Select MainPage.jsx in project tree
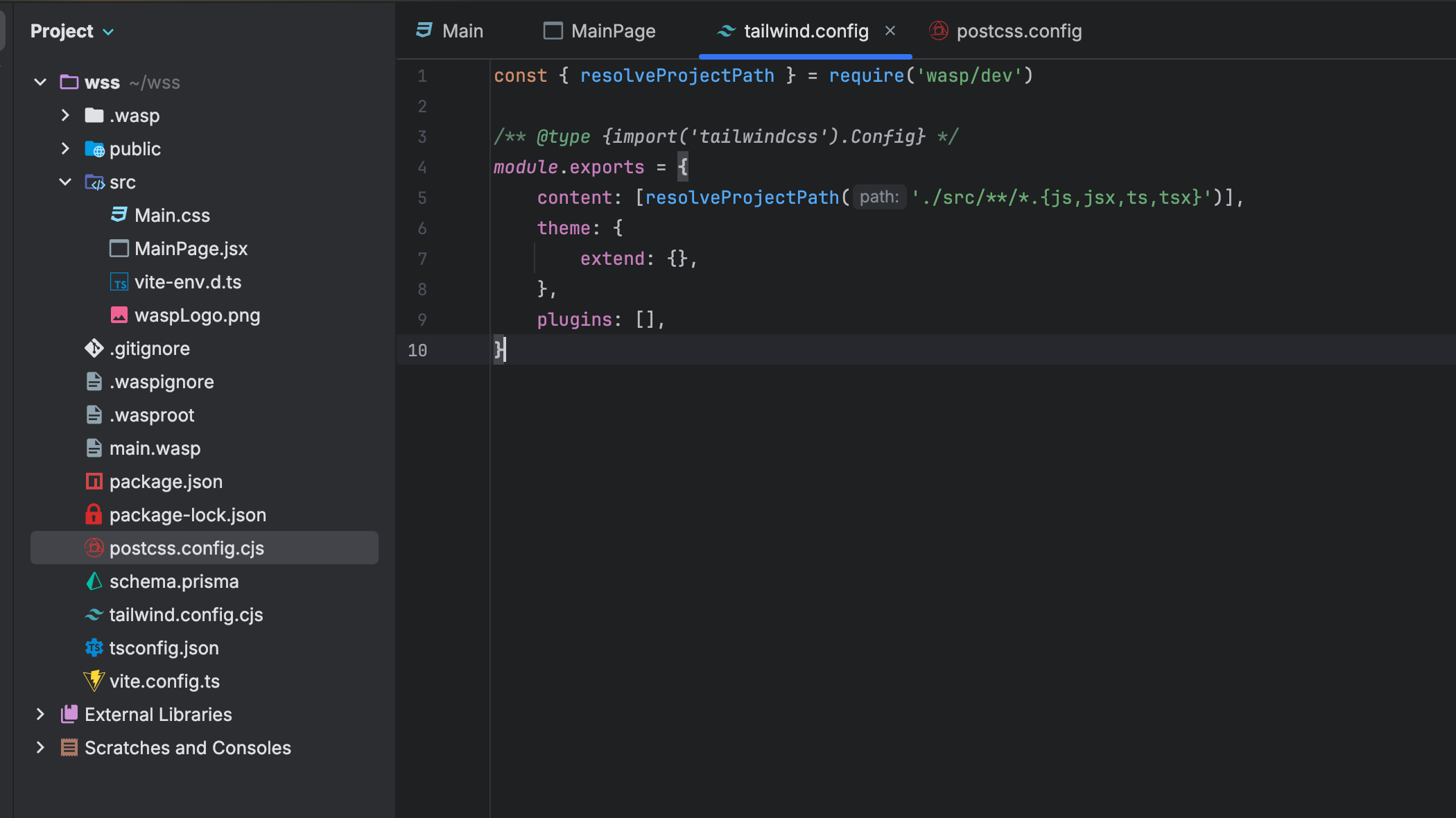Viewport: 1456px width, 818px height. coord(205,249)
